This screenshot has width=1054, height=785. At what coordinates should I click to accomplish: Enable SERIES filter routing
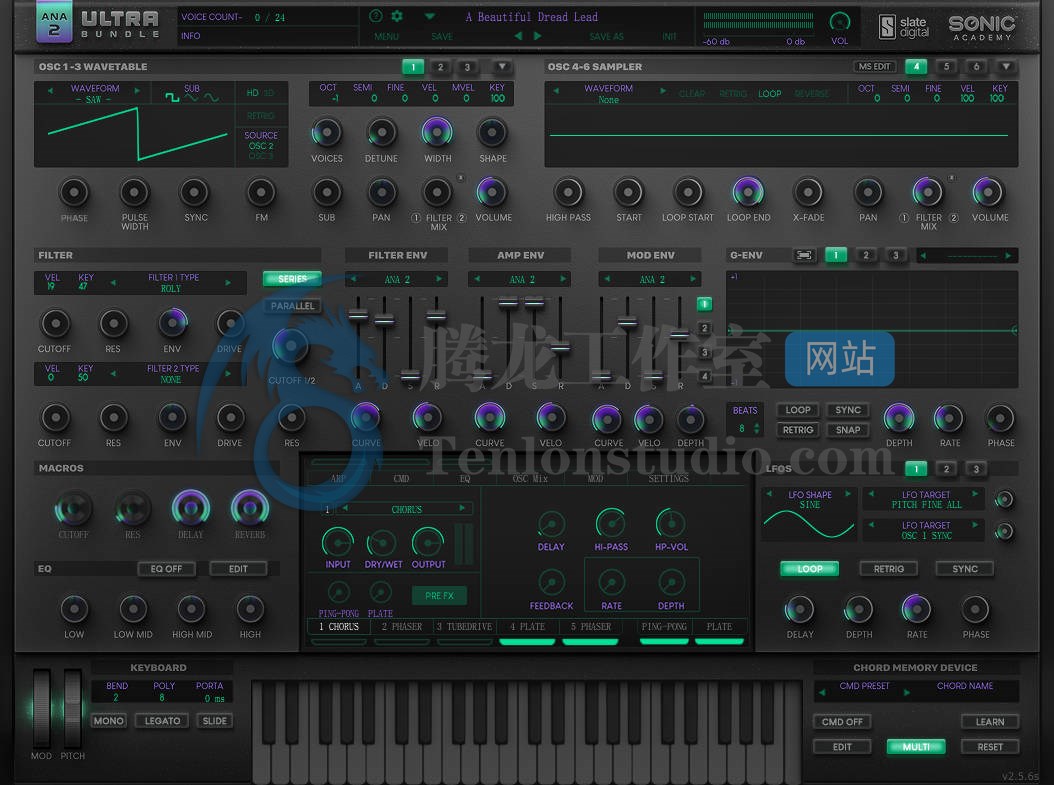pyautogui.click(x=292, y=279)
